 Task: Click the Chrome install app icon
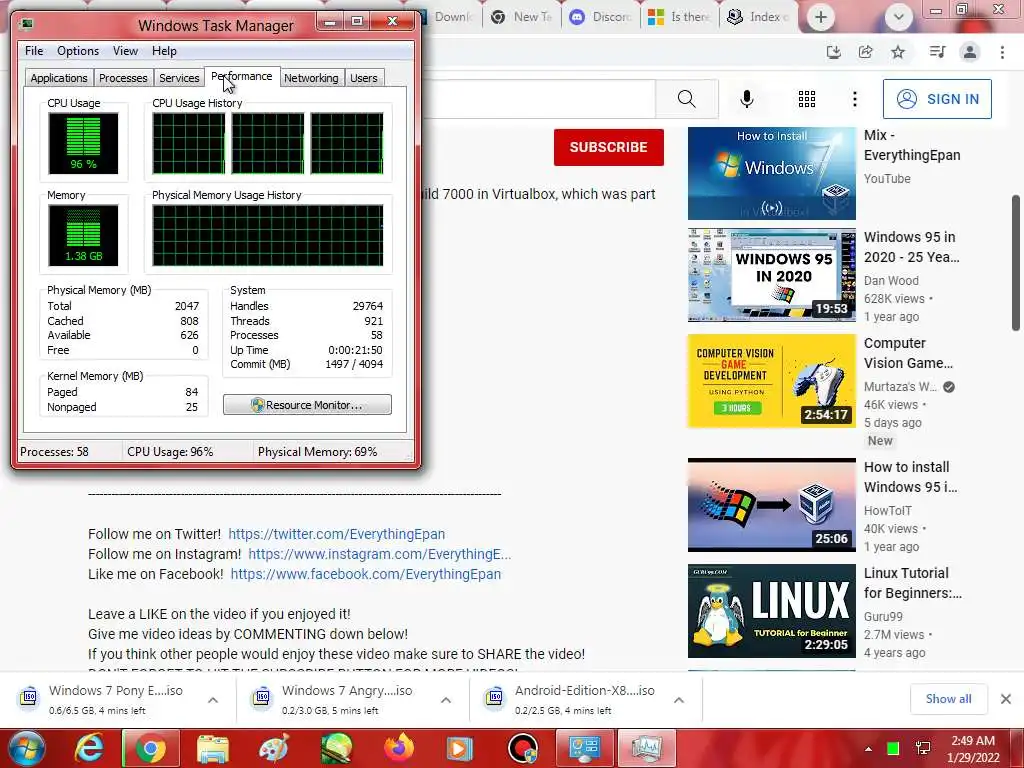point(833,52)
